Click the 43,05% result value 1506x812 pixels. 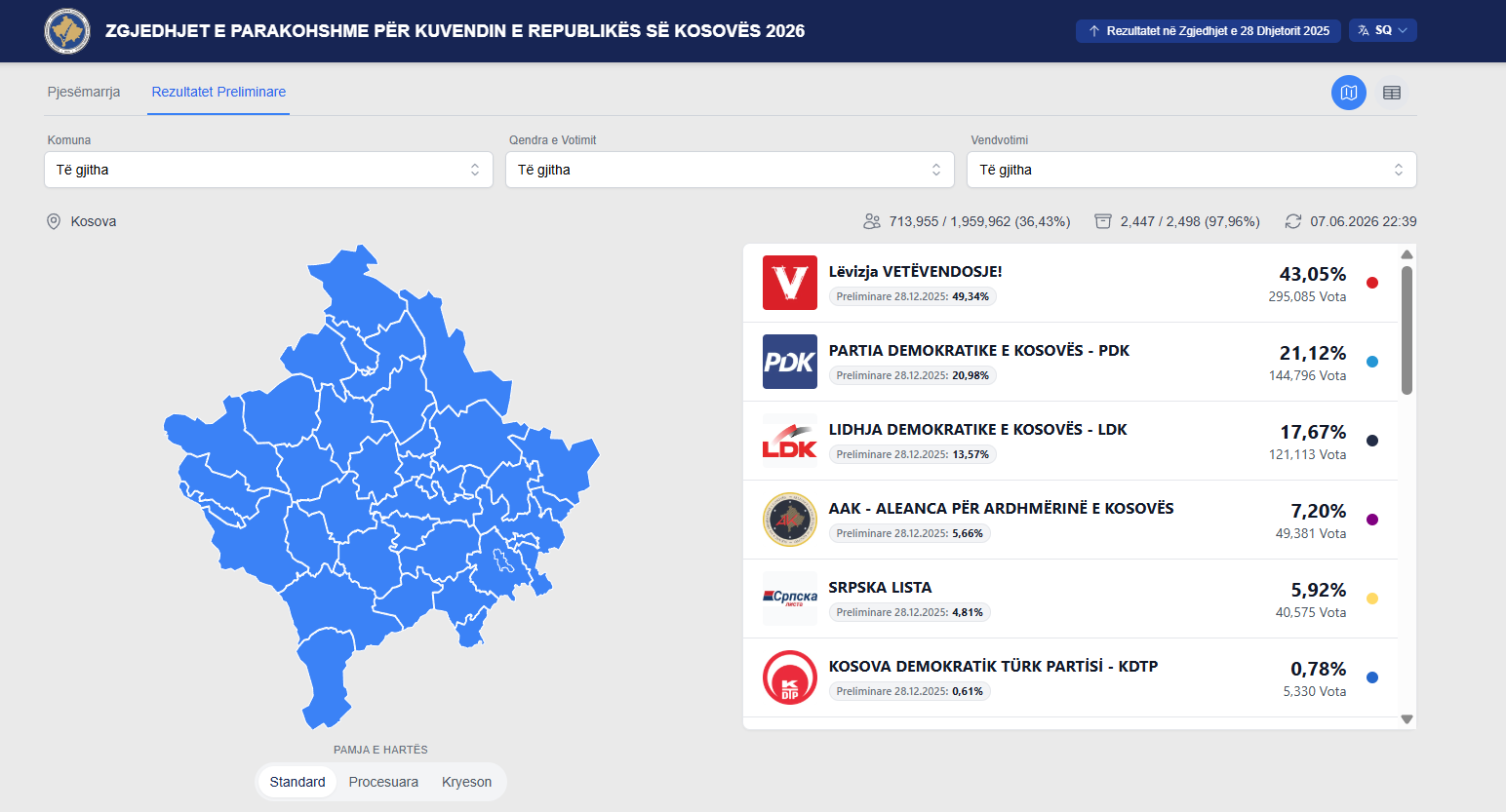(x=1313, y=274)
